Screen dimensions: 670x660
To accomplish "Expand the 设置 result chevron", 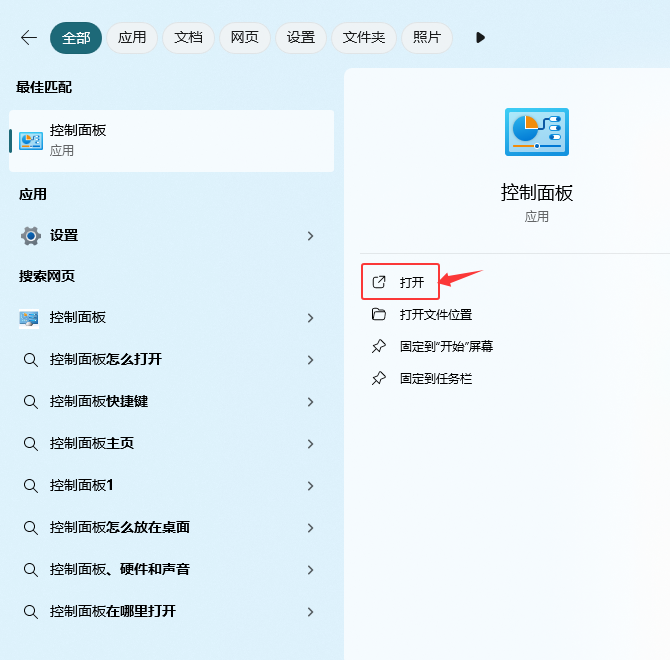I will click(311, 236).
